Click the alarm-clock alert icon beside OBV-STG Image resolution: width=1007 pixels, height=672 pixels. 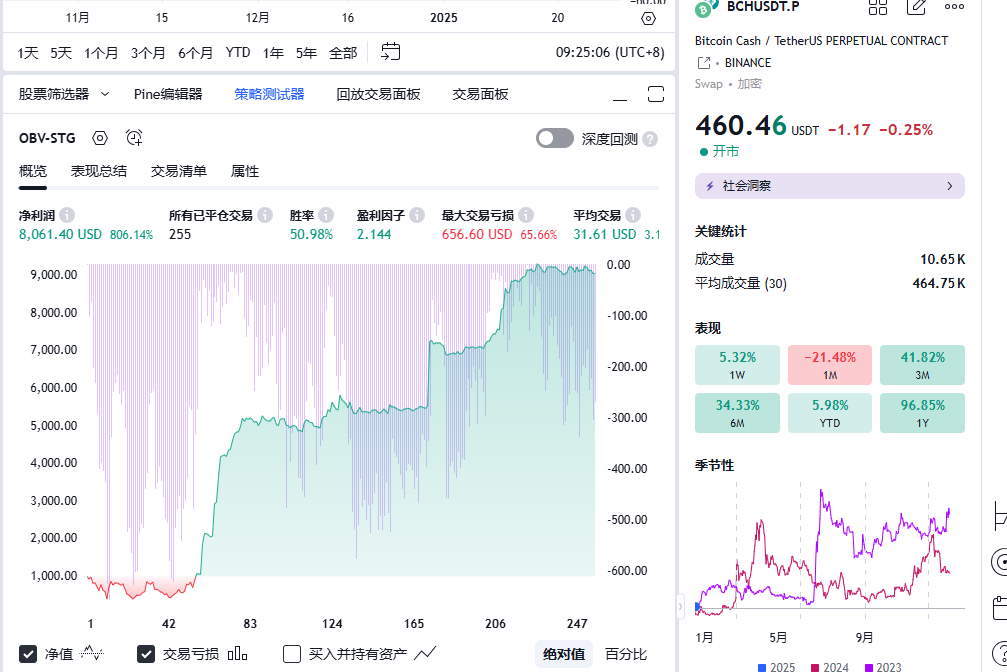pos(134,138)
